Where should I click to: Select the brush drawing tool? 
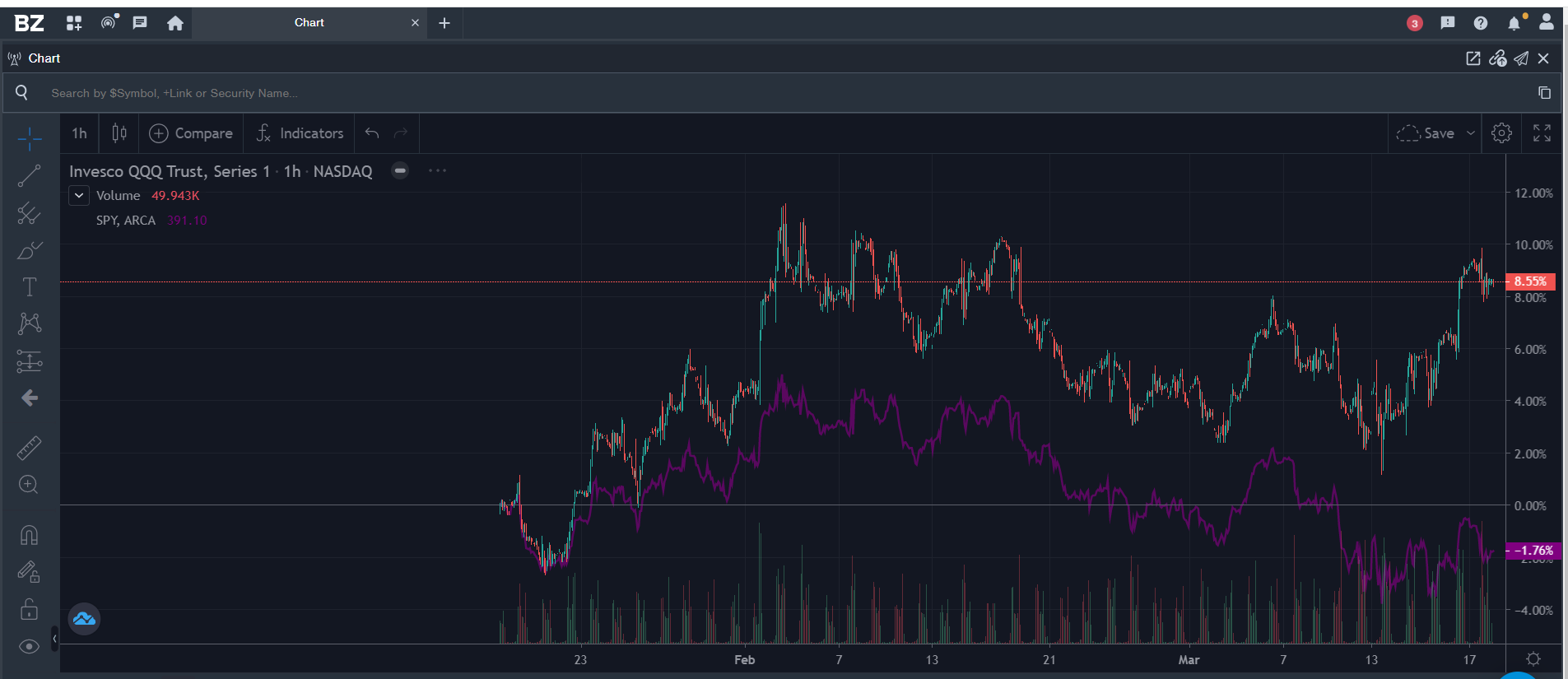coord(30,250)
